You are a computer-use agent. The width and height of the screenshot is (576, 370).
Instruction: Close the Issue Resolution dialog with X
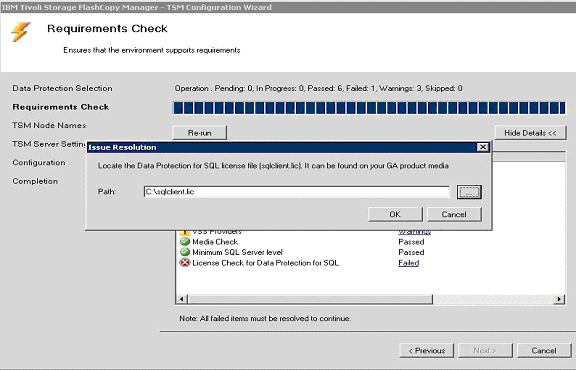click(482, 147)
